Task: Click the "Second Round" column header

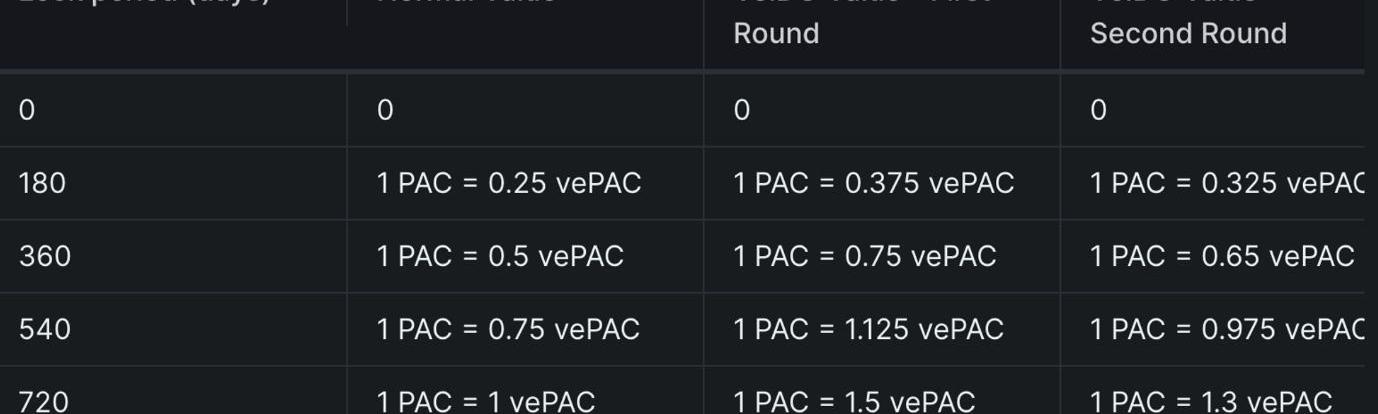Action: coord(1188,33)
